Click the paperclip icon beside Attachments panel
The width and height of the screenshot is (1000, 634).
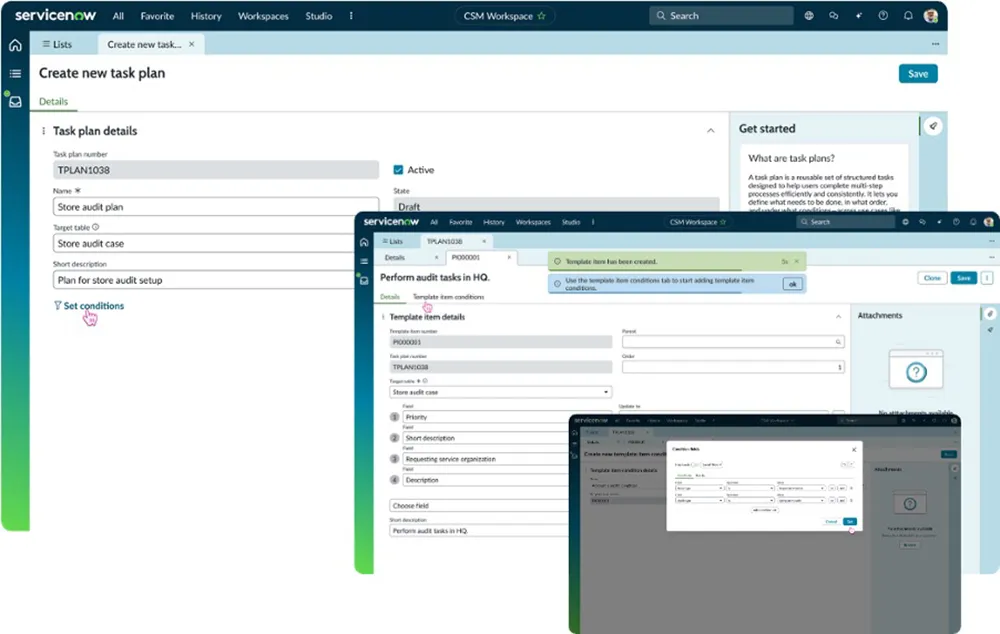pos(989,314)
